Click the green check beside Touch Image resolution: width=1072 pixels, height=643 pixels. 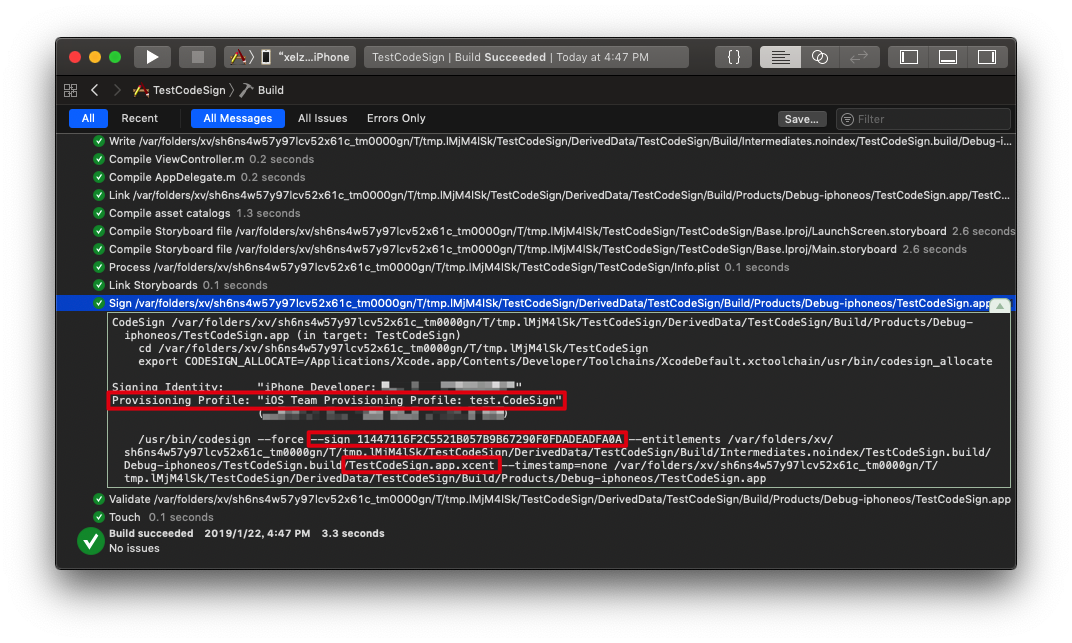tap(99, 517)
